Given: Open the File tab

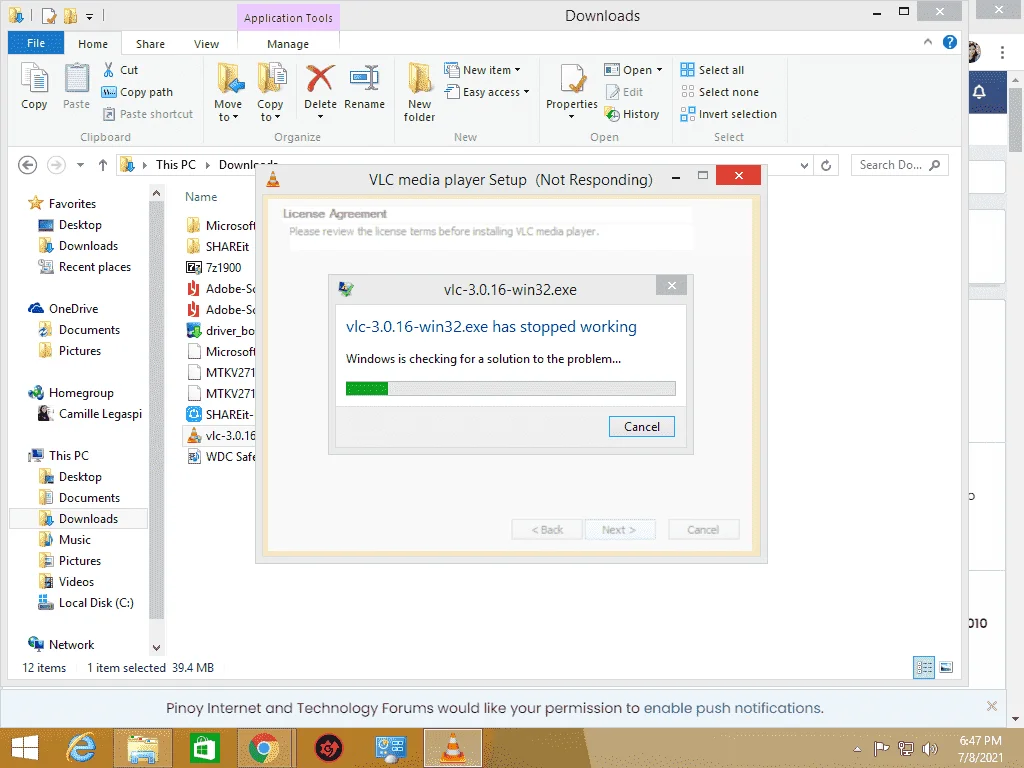Looking at the screenshot, I should tap(36, 43).
